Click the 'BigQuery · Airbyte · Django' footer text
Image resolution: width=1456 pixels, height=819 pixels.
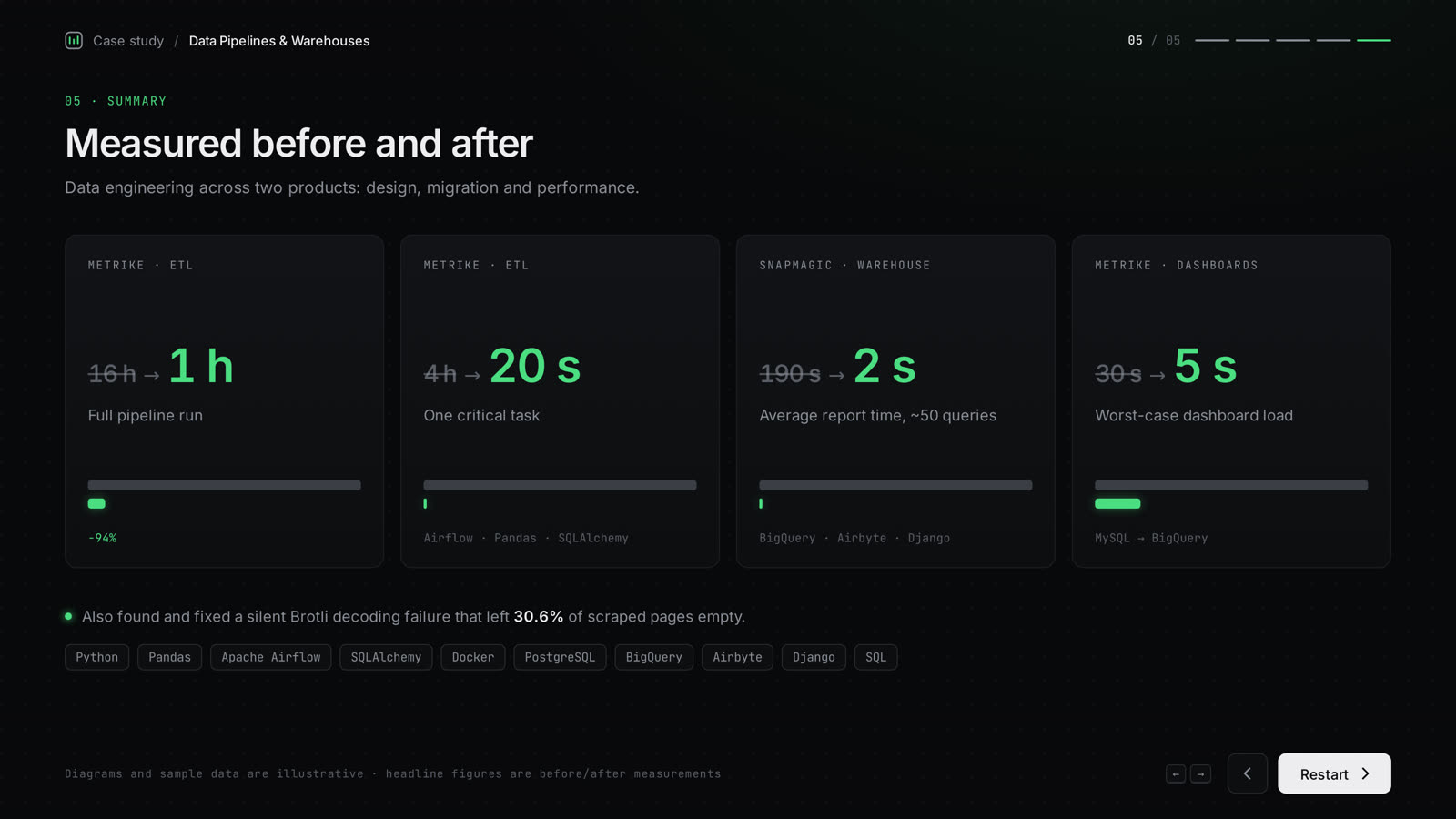(854, 538)
